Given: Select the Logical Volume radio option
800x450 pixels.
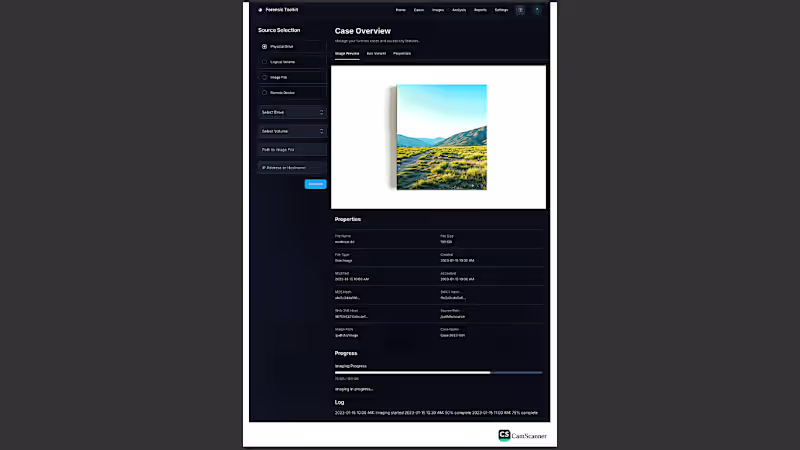Looking at the screenshot, I should (264, 62).
